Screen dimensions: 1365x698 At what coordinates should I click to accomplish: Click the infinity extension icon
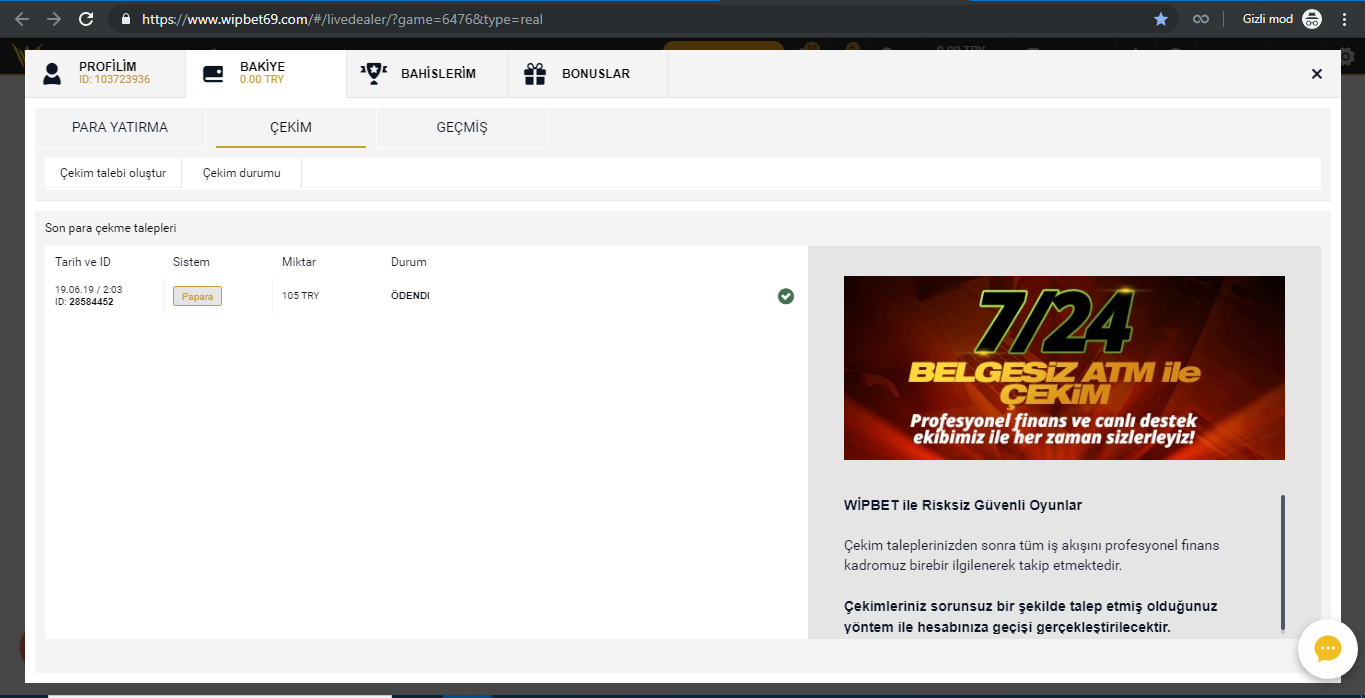1201,19
